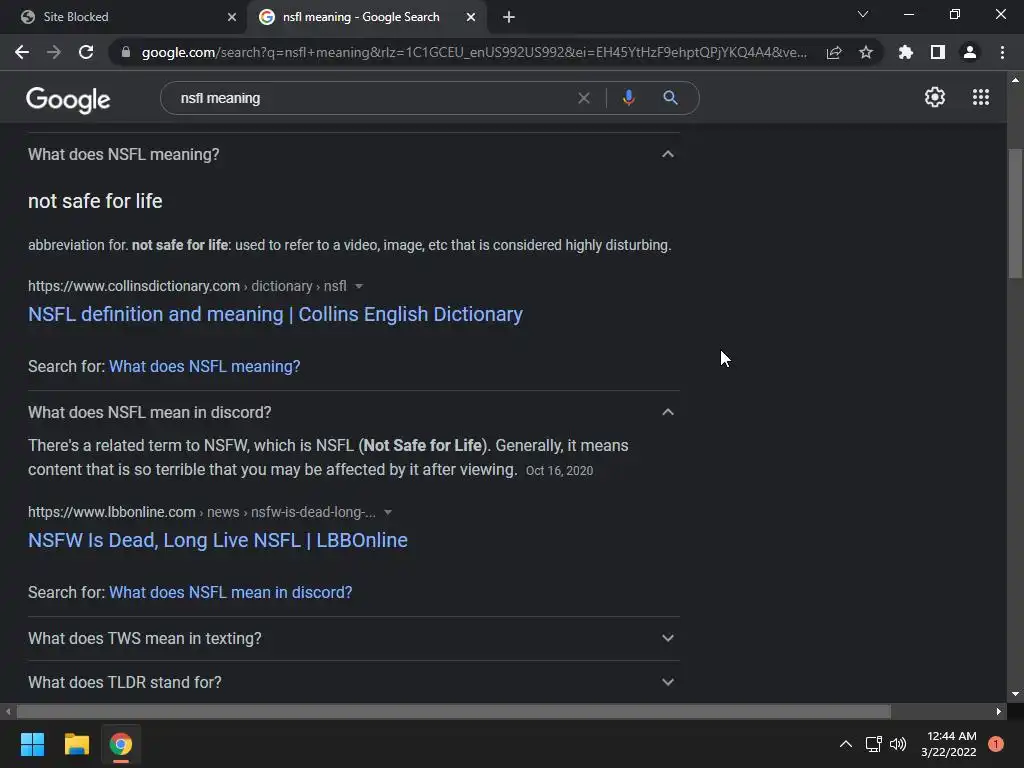
Task: Open Google apps grid
Action: pyautogui.click(x=981, y=97)
